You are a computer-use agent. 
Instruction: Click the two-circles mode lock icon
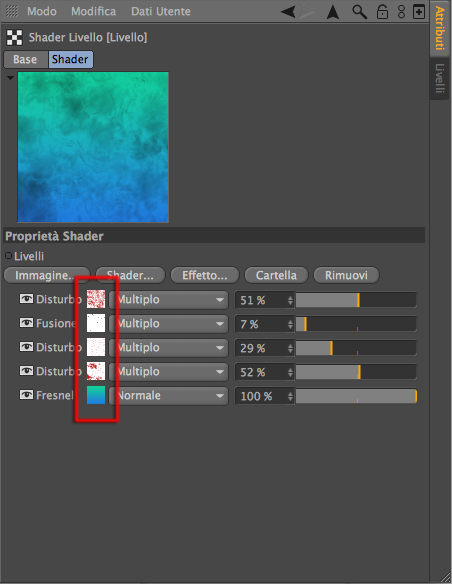[x=401, y=12]
